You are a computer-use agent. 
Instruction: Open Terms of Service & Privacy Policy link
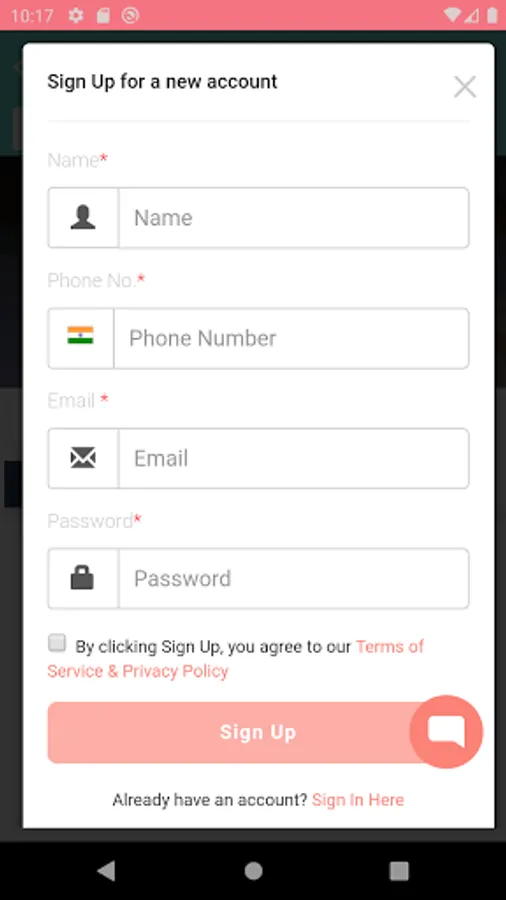pos(235,658)
